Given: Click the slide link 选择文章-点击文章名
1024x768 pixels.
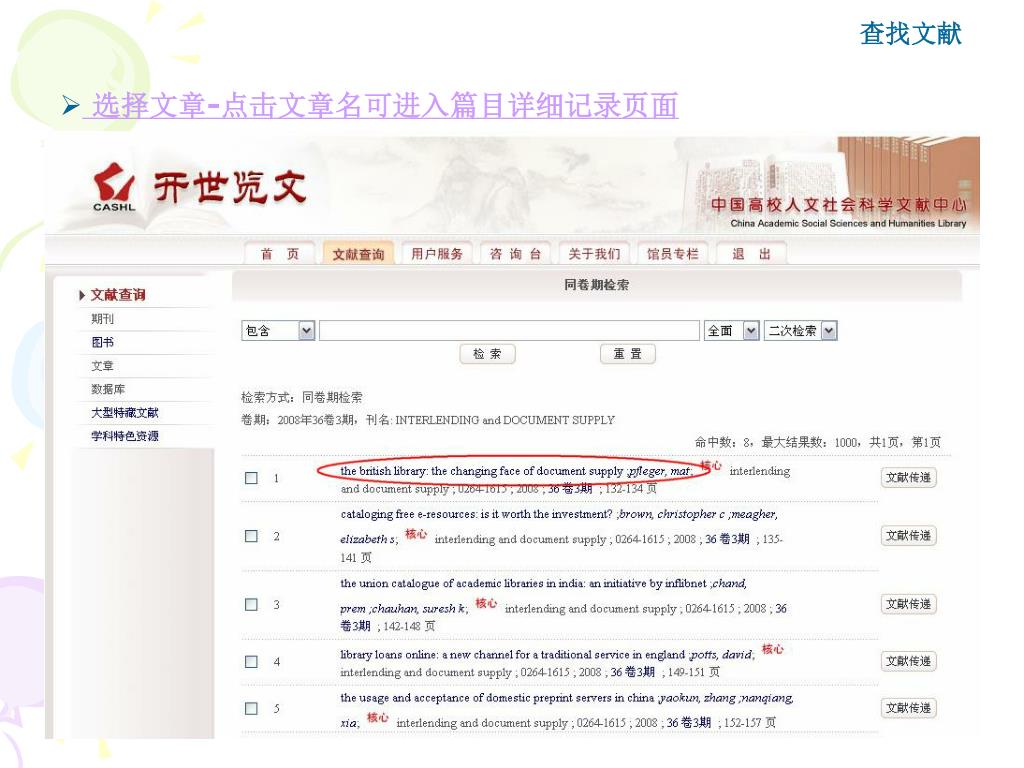Looking at the screenshot, I should [381, 106].
